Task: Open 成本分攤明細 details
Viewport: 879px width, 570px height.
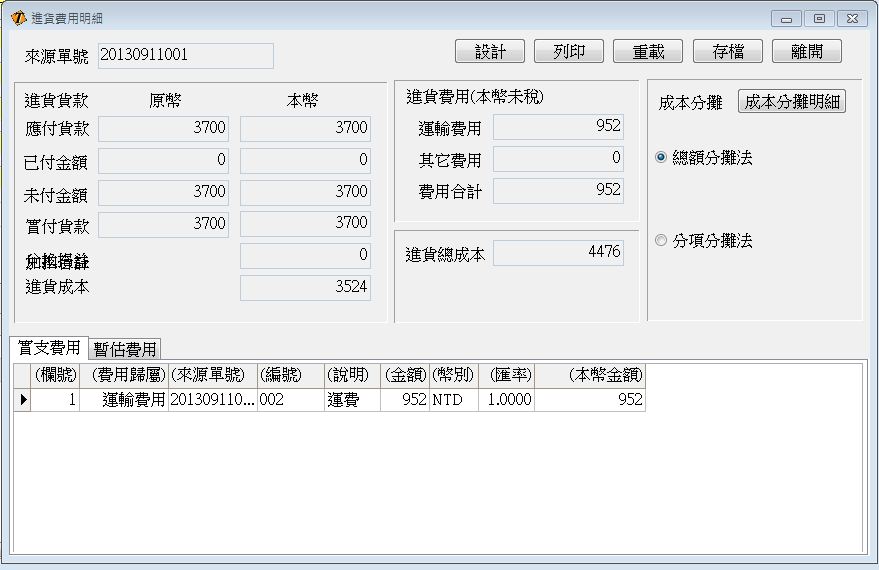Action: (x=792, y=102)
